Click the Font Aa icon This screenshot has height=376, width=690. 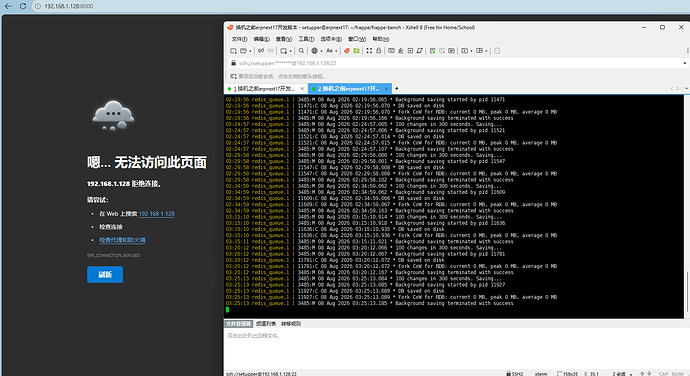pyautogui.click(x=329, y=51)
